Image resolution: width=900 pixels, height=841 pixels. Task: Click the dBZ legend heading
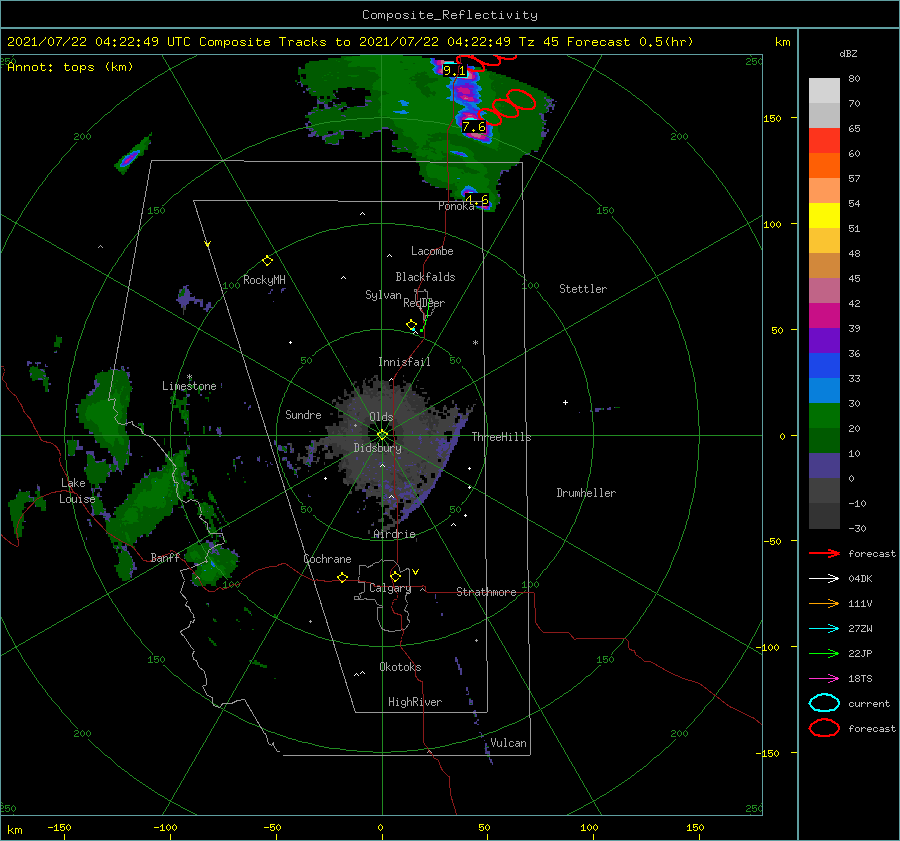click(848, 54)
